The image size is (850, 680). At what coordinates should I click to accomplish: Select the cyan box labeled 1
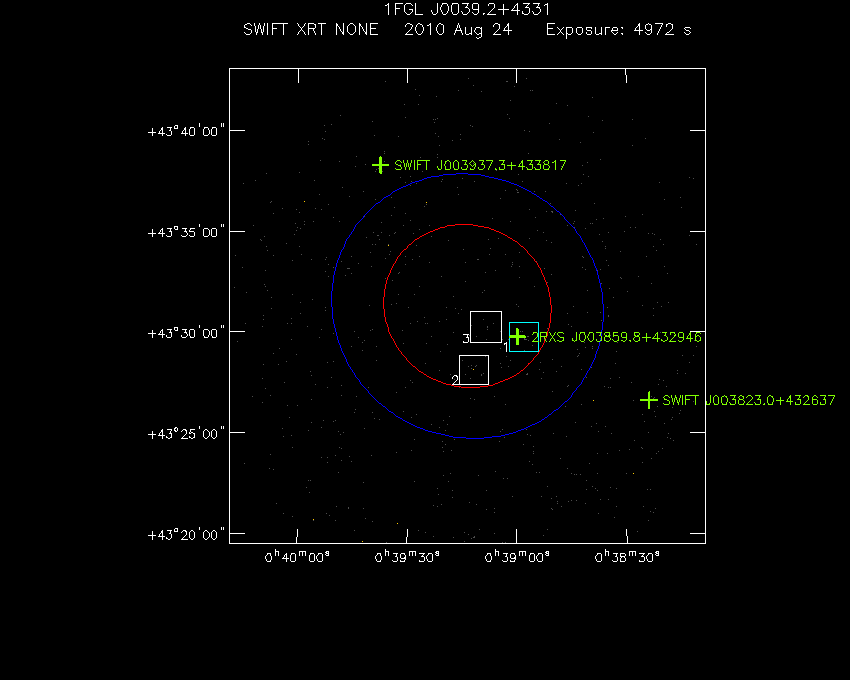524,337
